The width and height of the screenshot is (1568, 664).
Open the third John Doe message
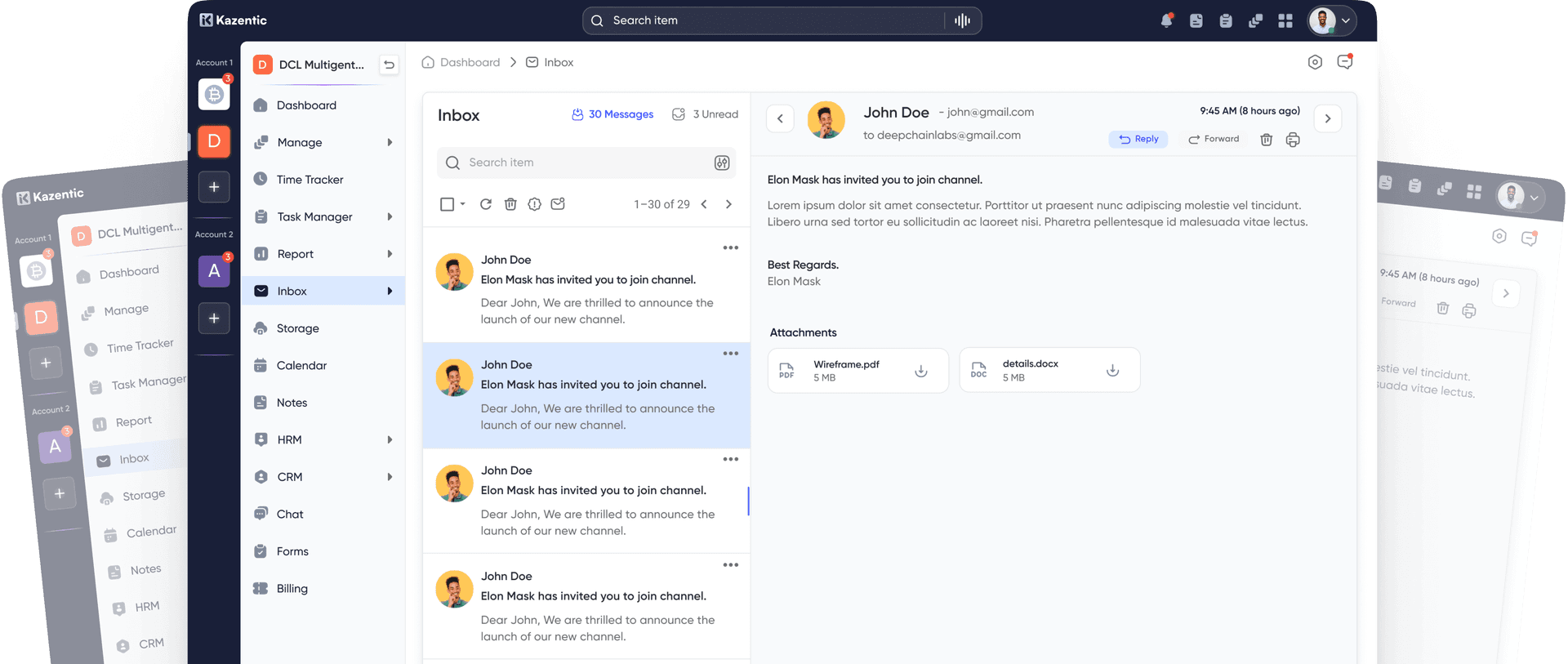(586, 501)
